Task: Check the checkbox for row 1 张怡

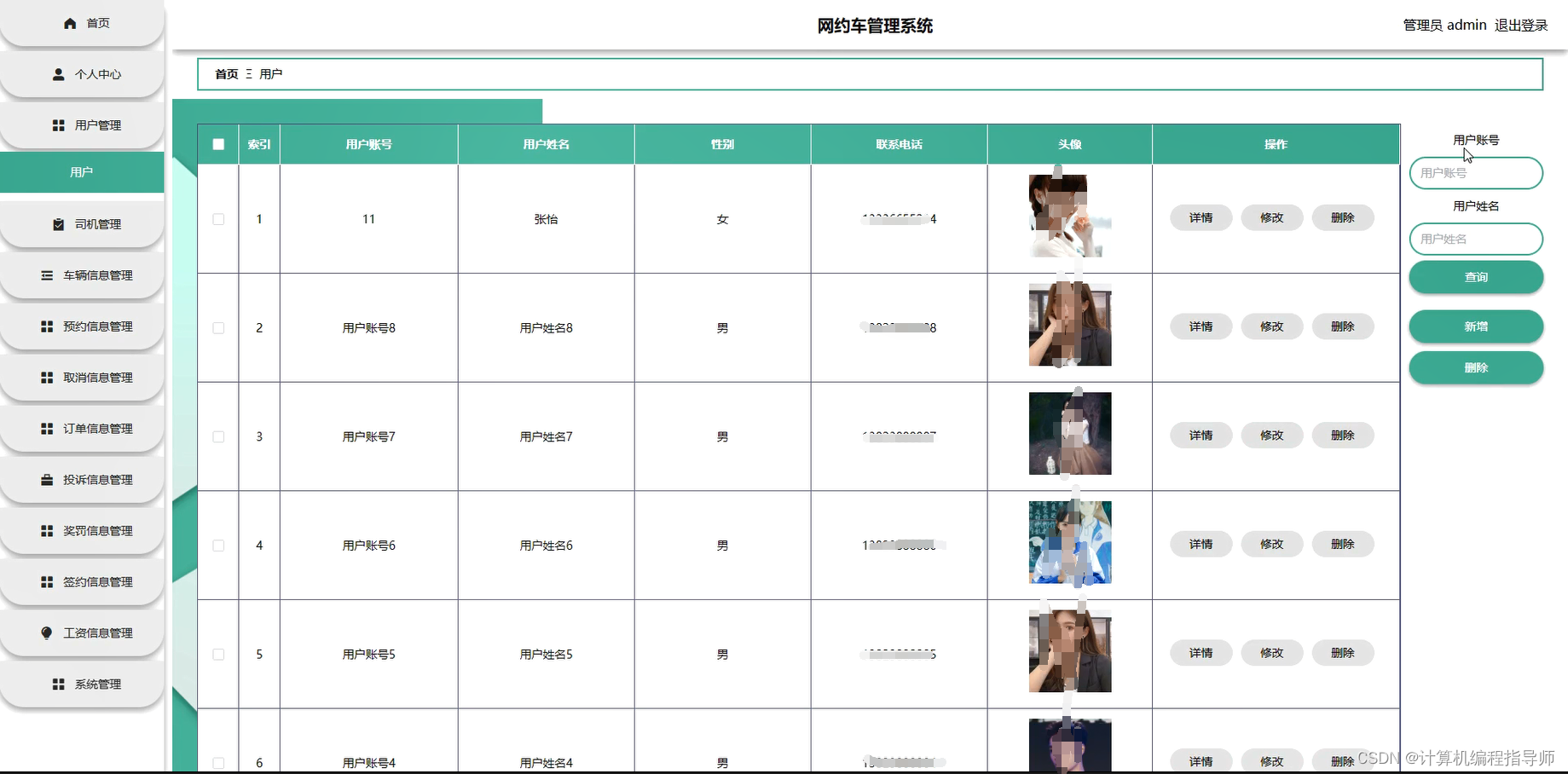Action: click(x=218, y=219)
